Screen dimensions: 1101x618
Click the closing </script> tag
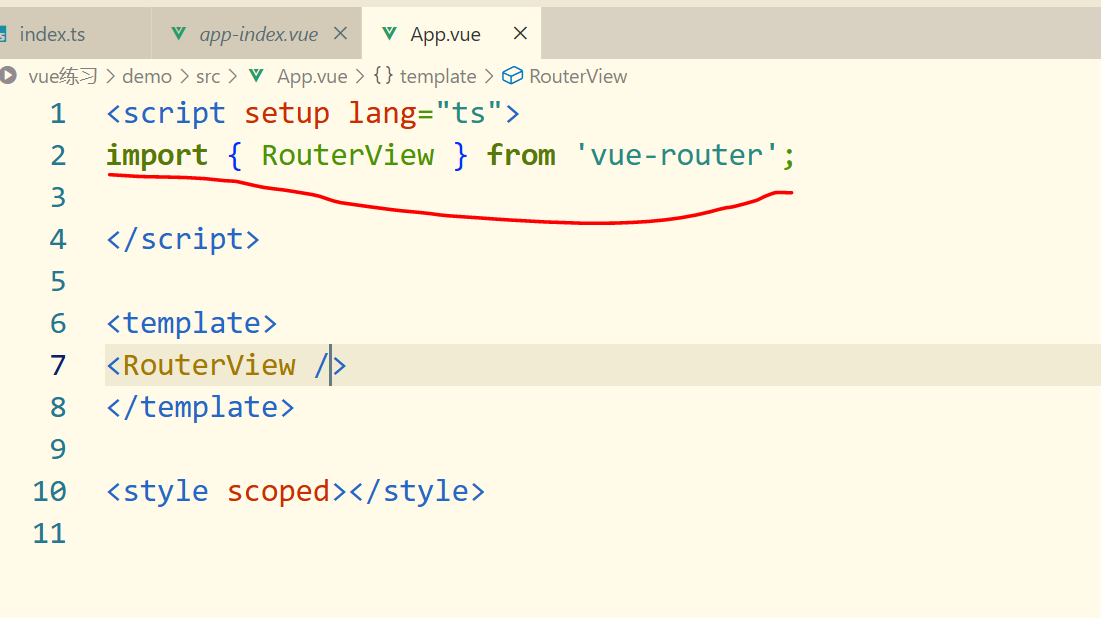[183, 239]
